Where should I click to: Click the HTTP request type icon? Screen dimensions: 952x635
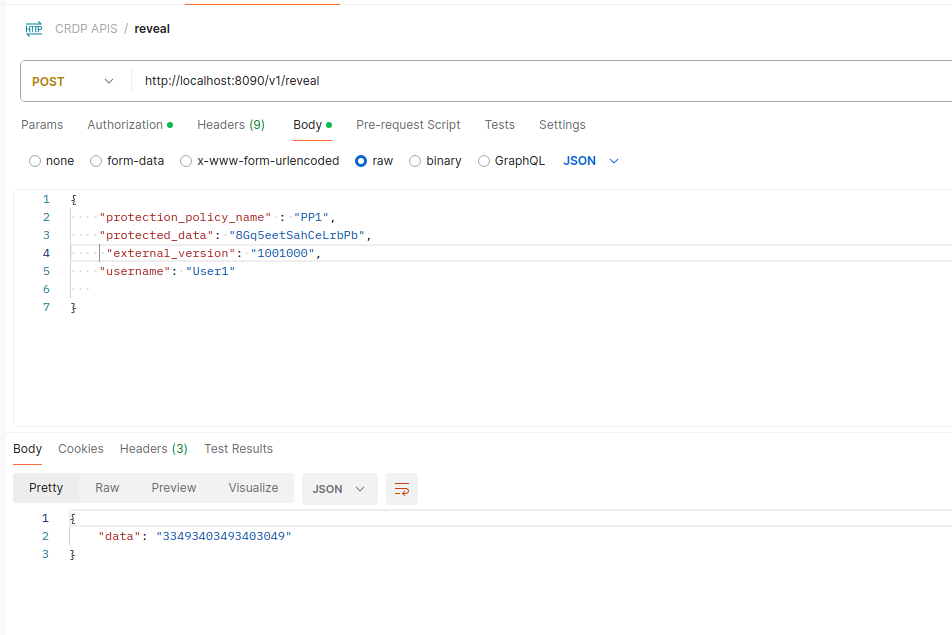(x=33, y=28)
